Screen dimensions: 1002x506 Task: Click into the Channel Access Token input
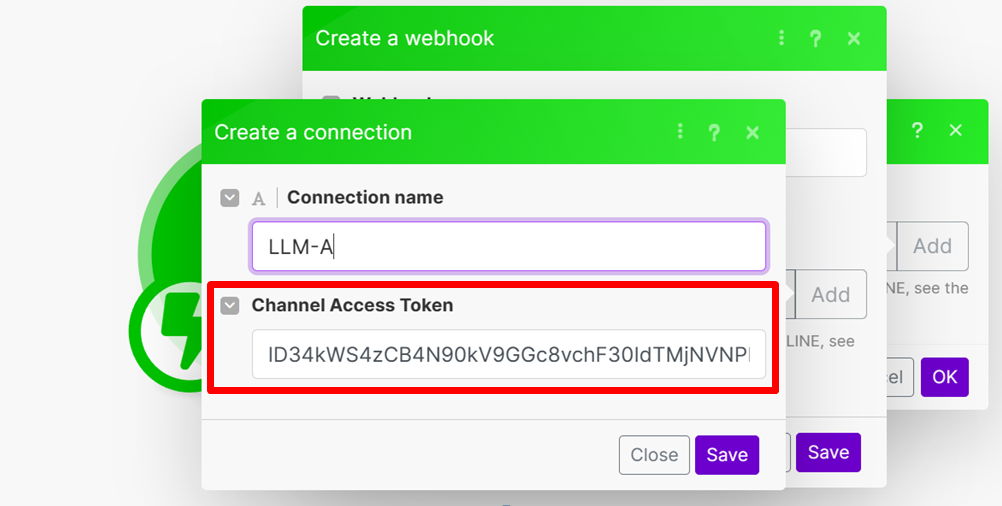click(x=508, y=354)
